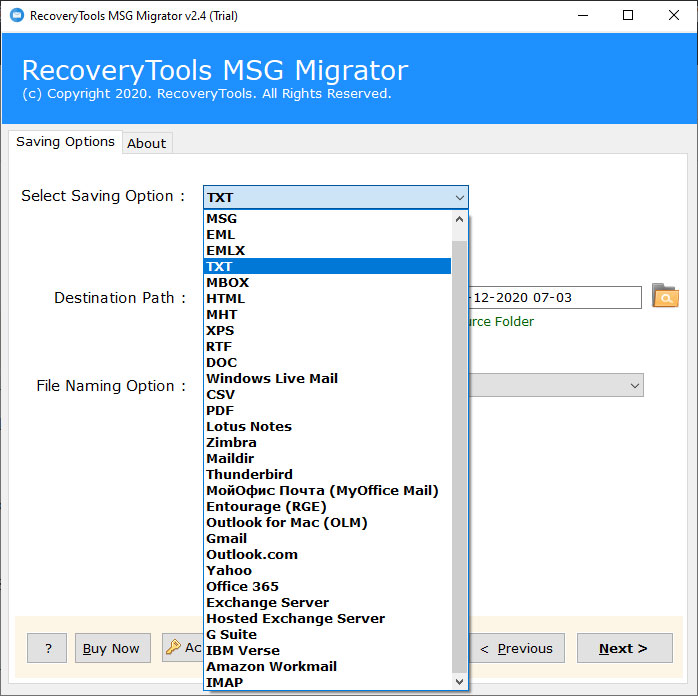Close the MSG Migrator window

point(674,16)
